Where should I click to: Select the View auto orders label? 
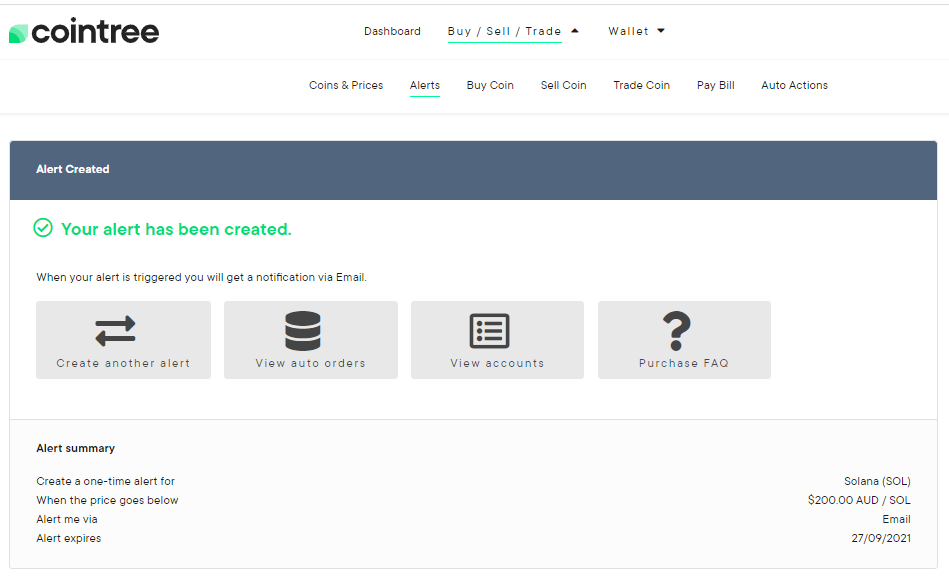[310, 363]
